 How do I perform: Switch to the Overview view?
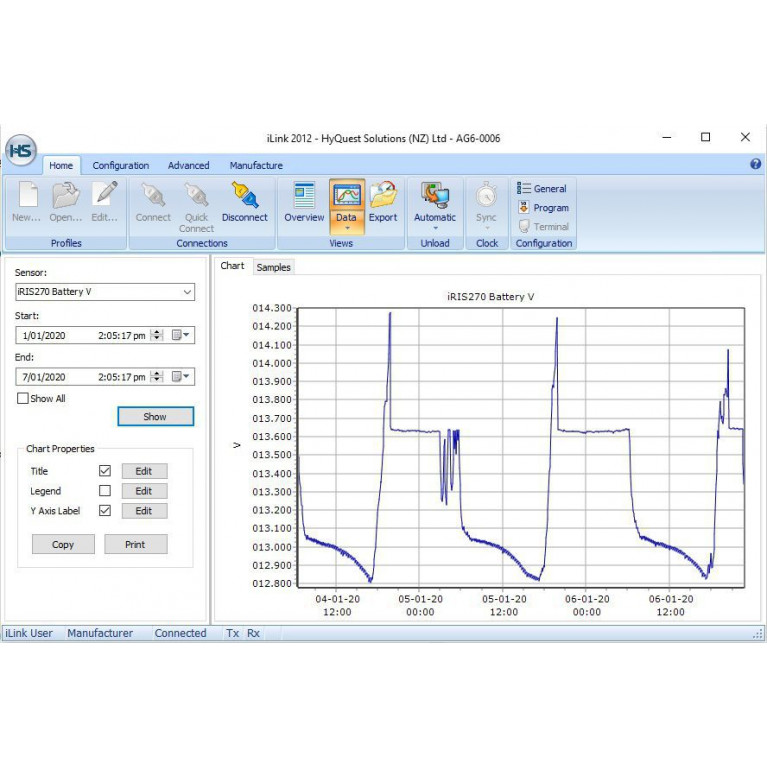304,202
